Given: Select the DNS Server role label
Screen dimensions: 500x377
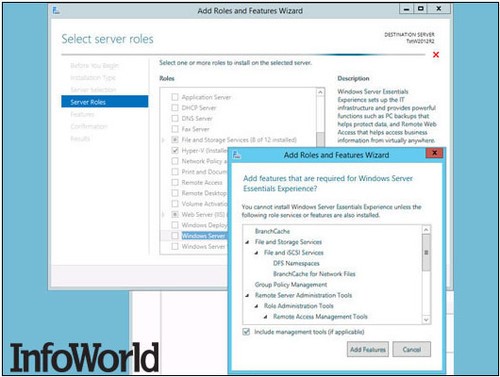Looking at the screenshot, I should point(197,118).
